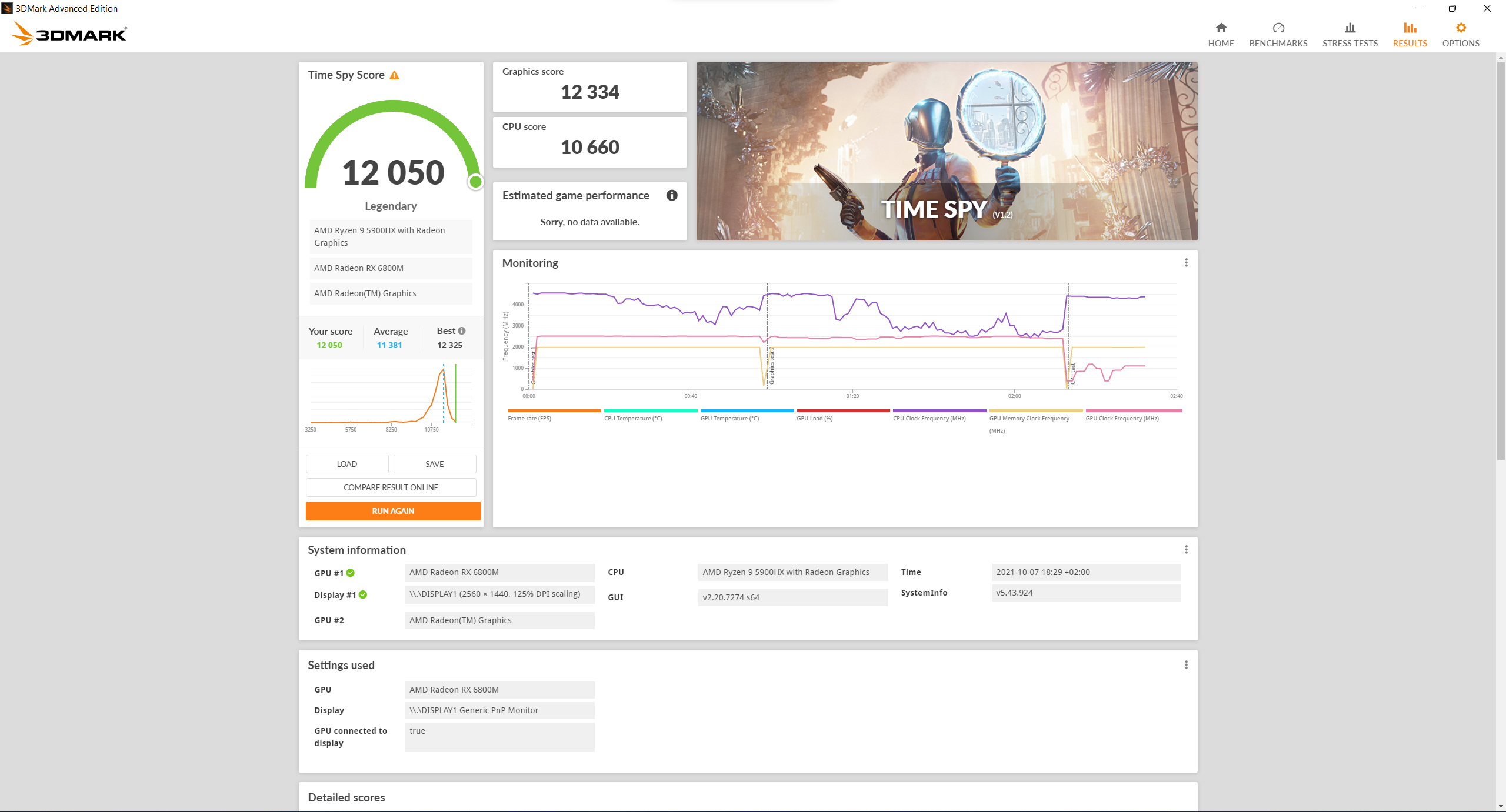Open Stress Tests section
This screenshot has width=1506, height=812.
click(1350, 35)
